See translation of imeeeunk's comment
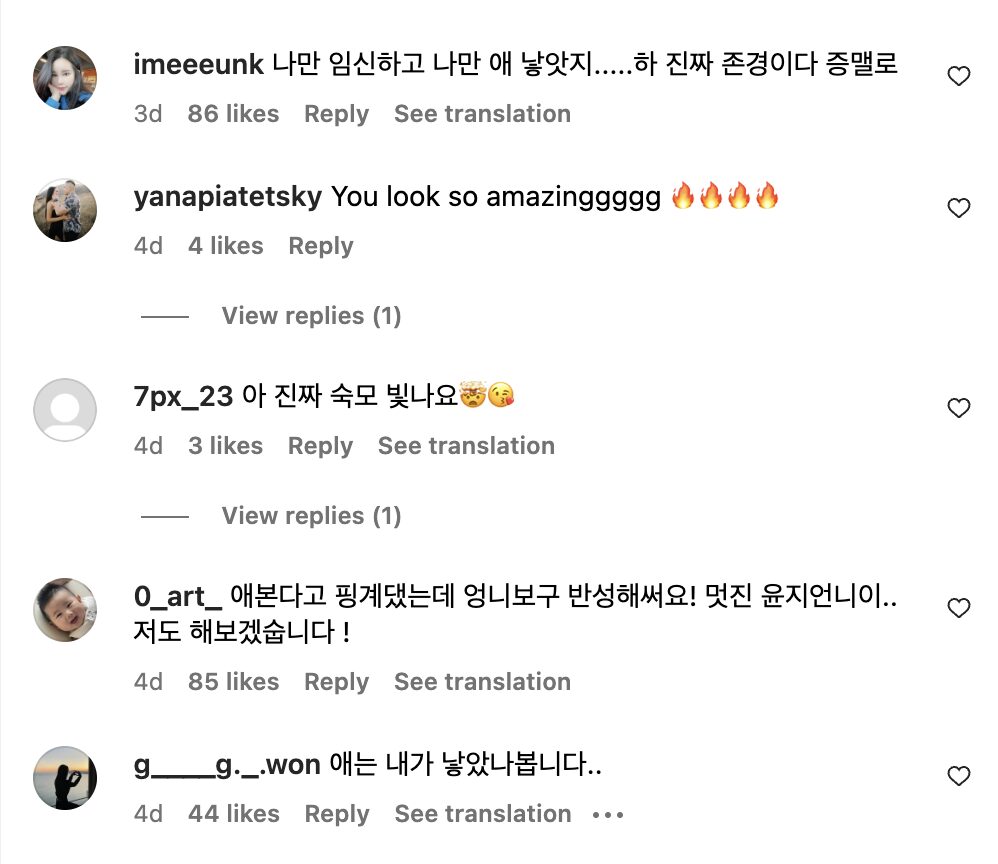 point(482,114)
